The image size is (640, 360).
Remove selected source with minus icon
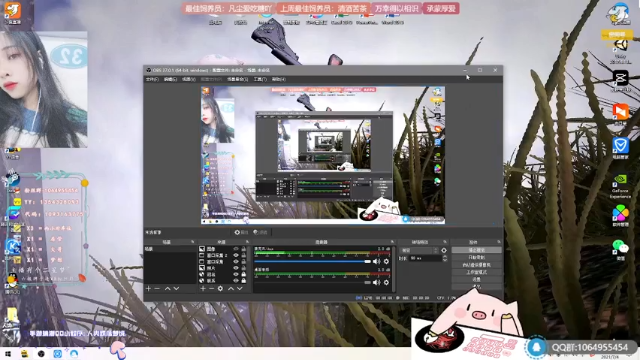211,289
